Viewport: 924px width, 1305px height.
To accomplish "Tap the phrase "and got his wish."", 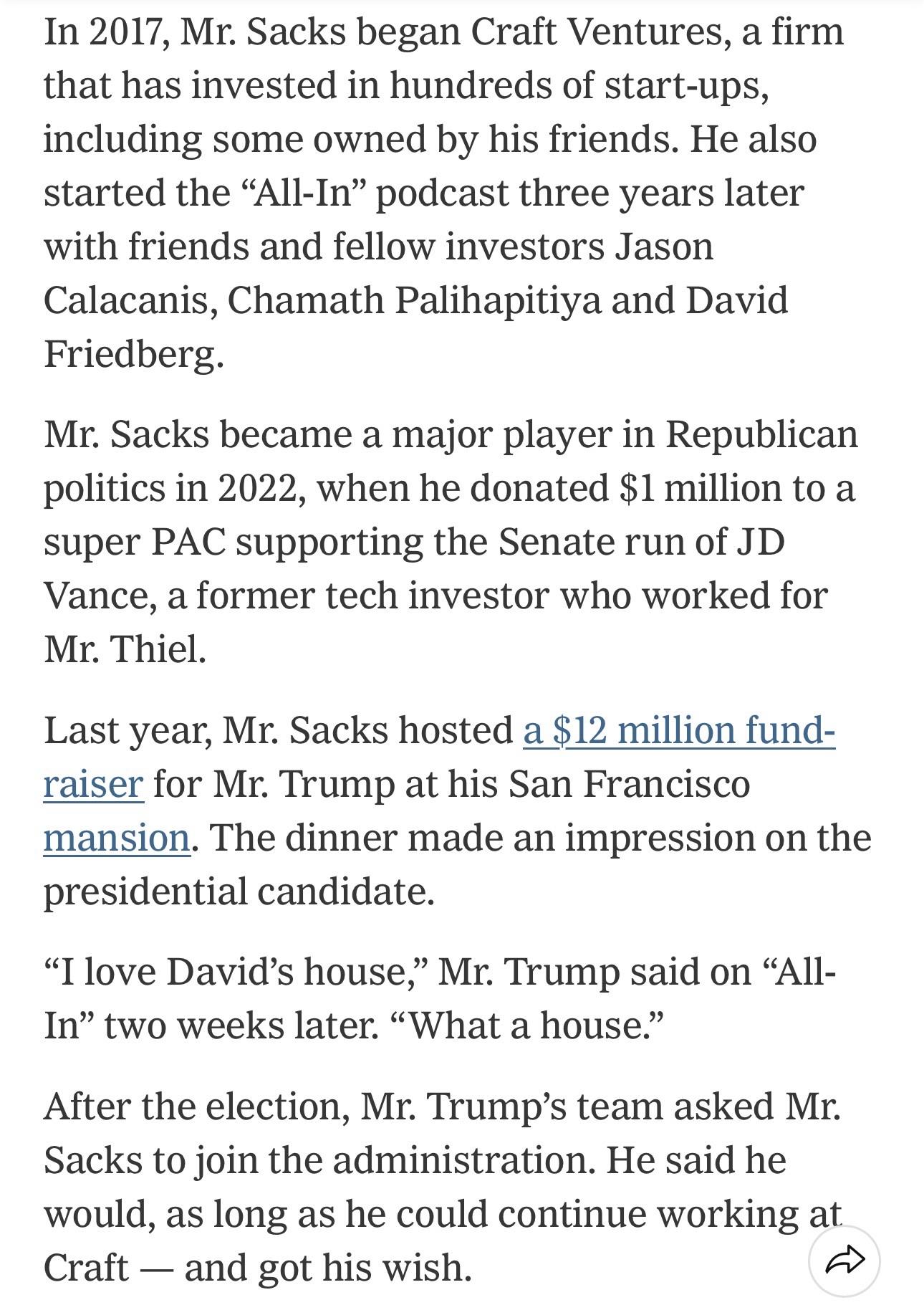I will pyautogui.click(x=328, y=1268).
